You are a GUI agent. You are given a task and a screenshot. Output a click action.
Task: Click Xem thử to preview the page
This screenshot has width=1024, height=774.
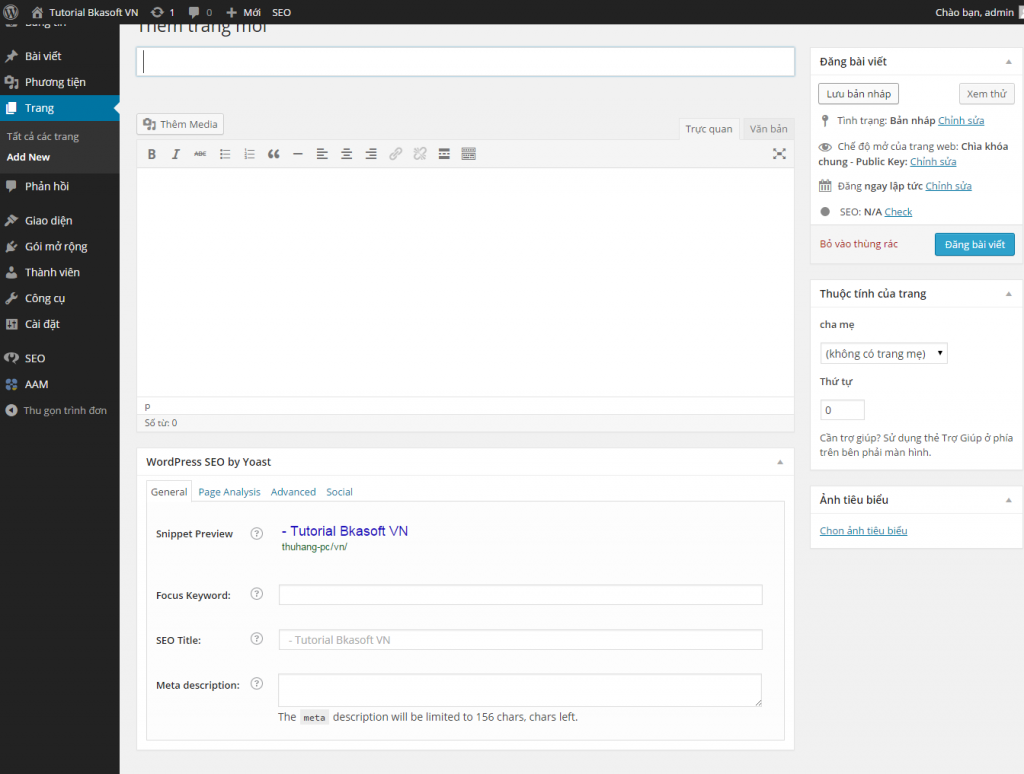986,94
